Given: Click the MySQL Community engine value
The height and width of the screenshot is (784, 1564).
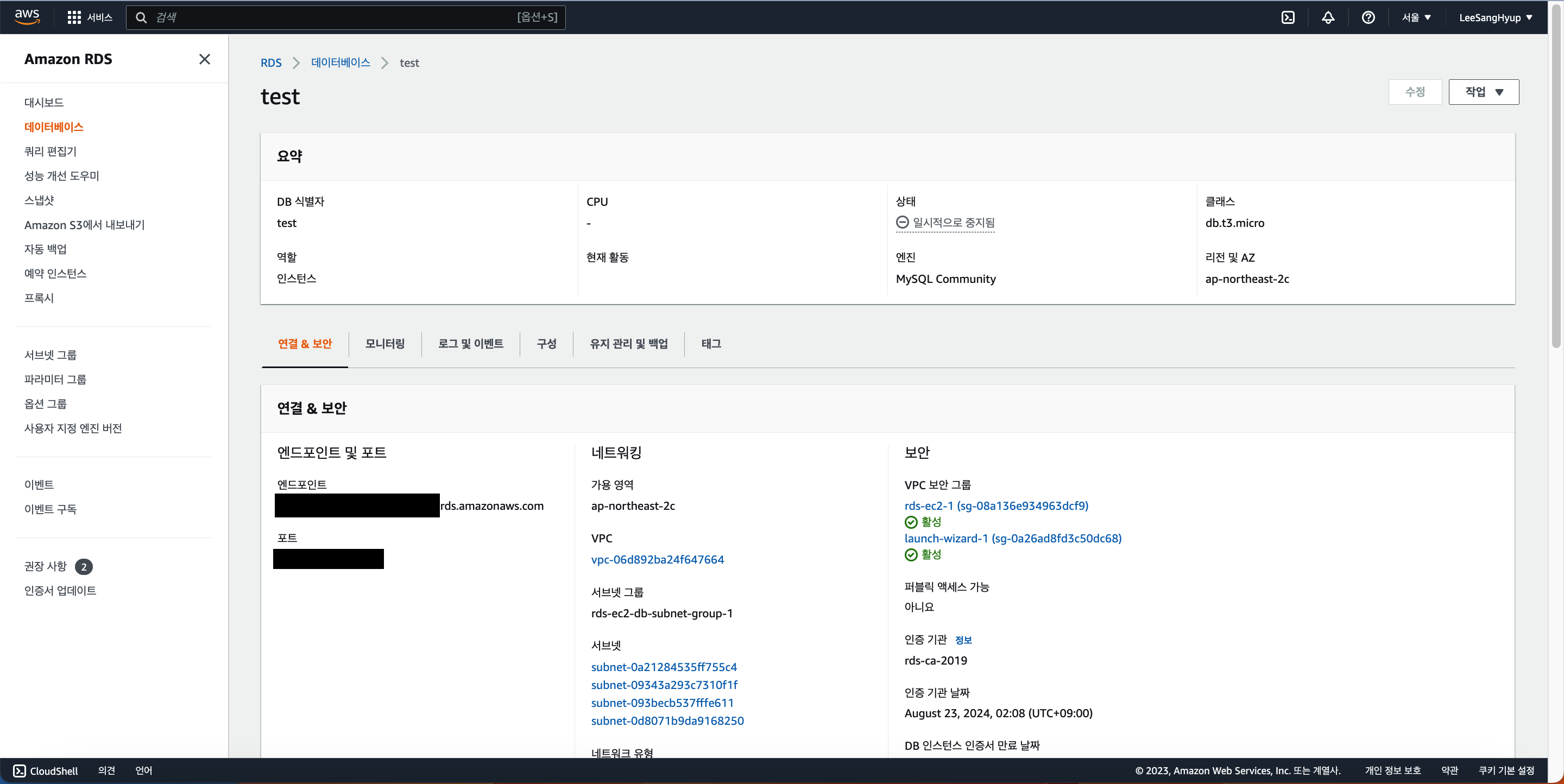Looking at the screenshot, I should pos(945,279).
